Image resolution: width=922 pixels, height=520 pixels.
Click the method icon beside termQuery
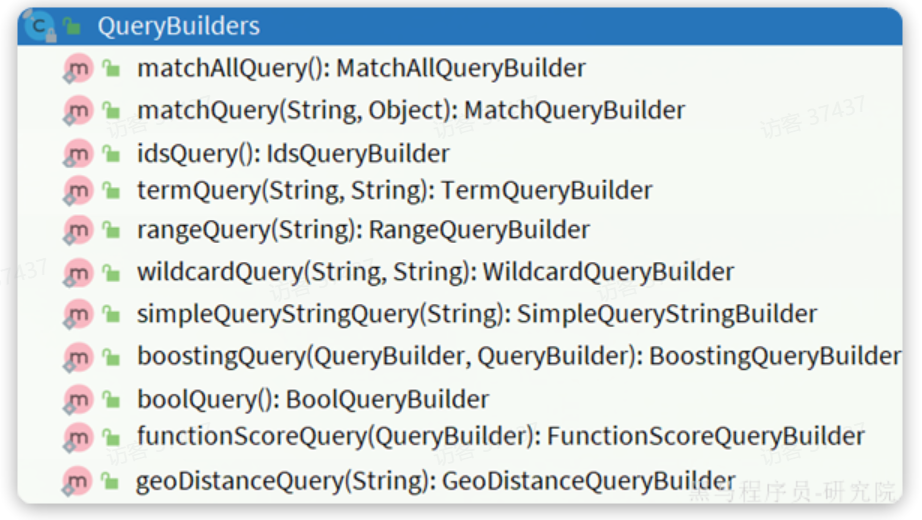point(78,191)
